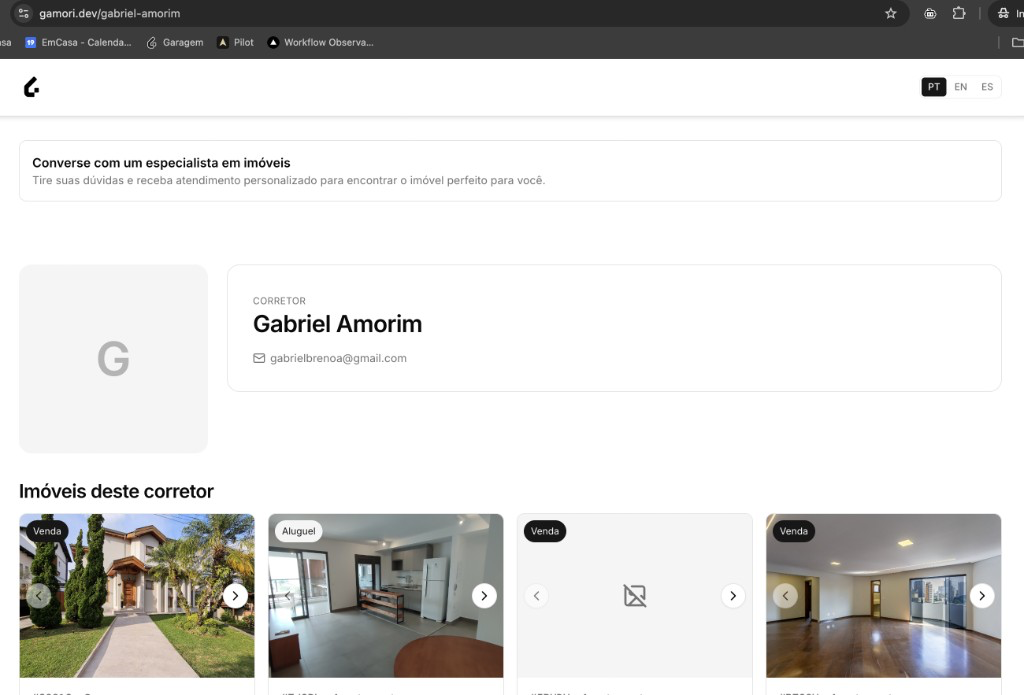Switch language to ES
This screenshot has width=1024, height=695.
click(x=987, y=87)
